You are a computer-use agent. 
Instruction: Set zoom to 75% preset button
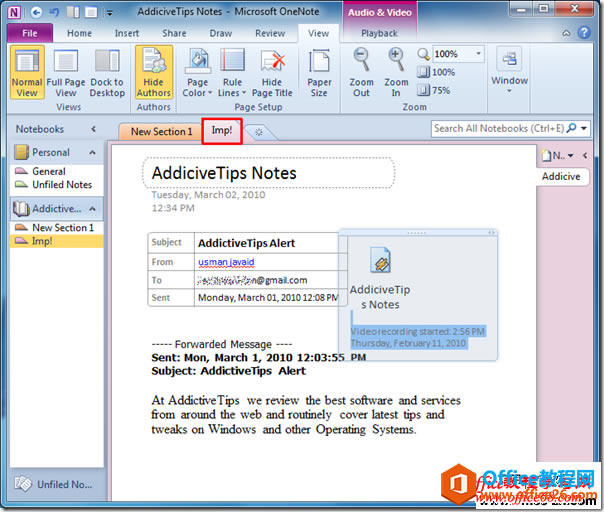(434, 90)
